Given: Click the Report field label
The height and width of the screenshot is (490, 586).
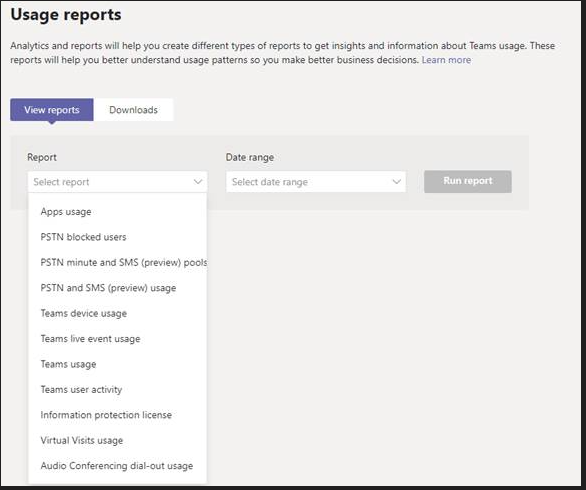Looking at the screenshot, I should [x=42, y=157].
